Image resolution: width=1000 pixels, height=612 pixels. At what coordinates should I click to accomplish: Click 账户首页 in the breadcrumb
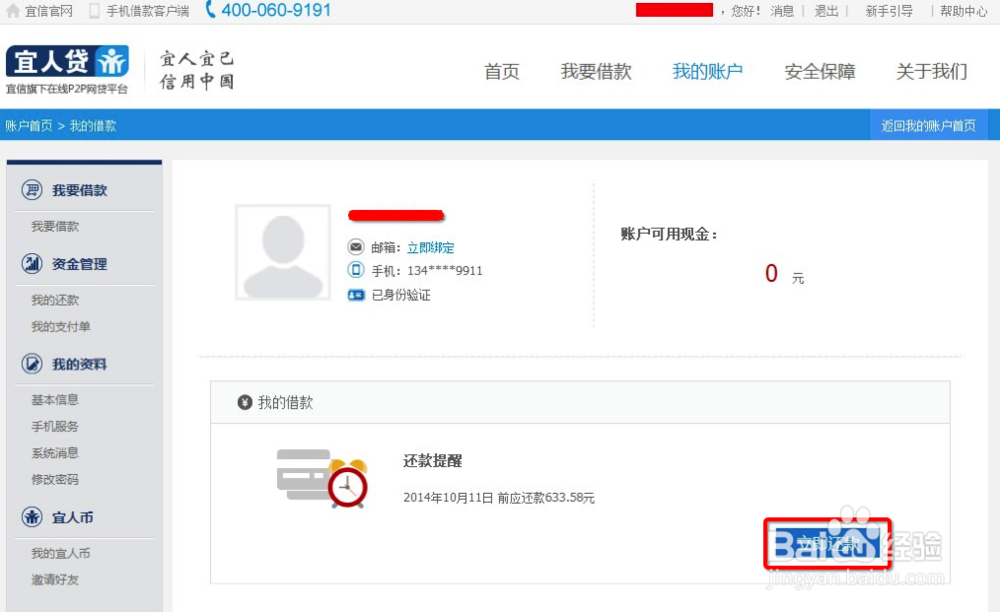29,126
